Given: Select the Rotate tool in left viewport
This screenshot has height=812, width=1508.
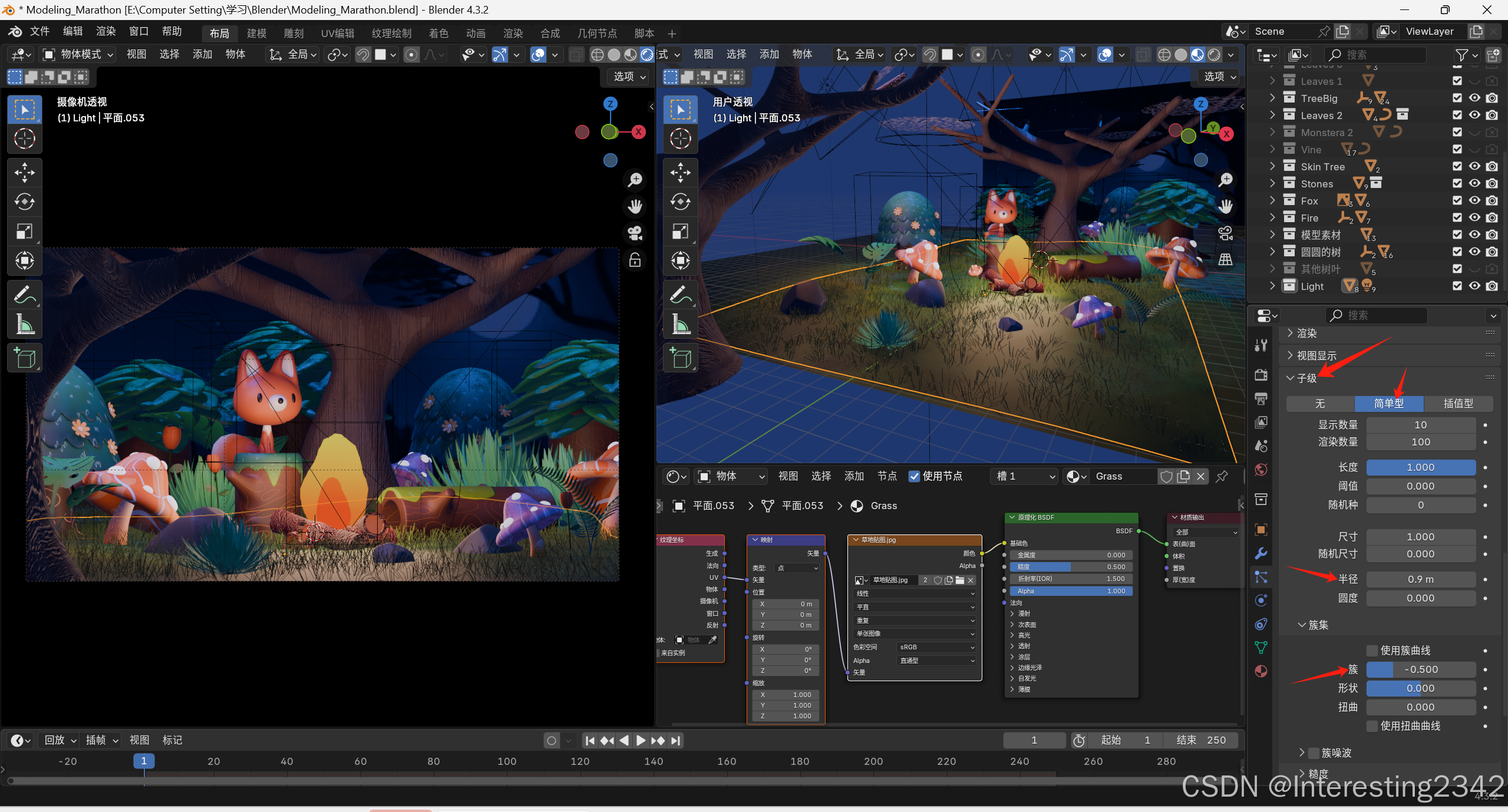Looking at the screenshot, I should (x=24, y=202).
